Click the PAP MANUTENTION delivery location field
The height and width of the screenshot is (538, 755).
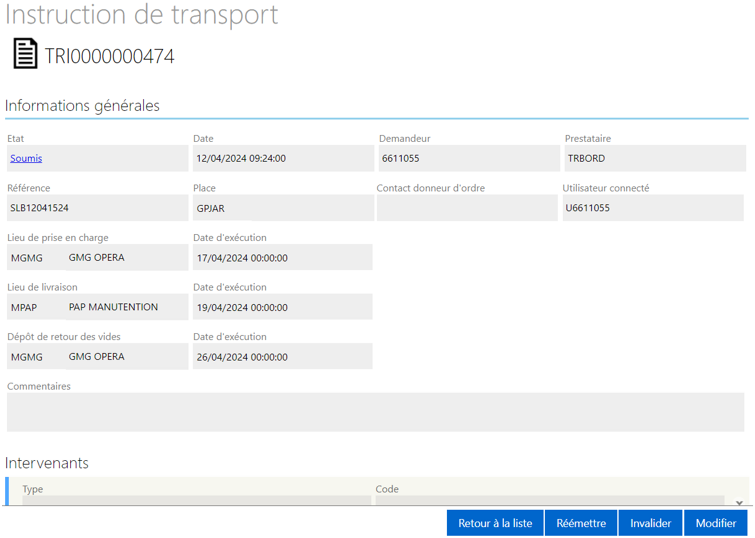coord(127,307)
